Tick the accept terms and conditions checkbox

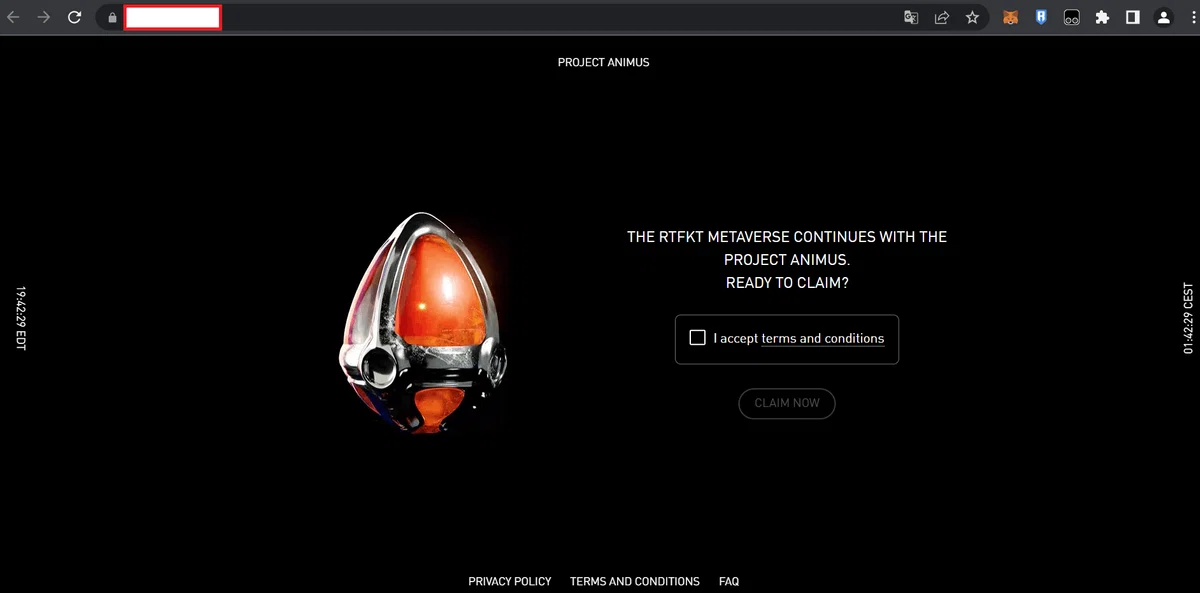698,338
